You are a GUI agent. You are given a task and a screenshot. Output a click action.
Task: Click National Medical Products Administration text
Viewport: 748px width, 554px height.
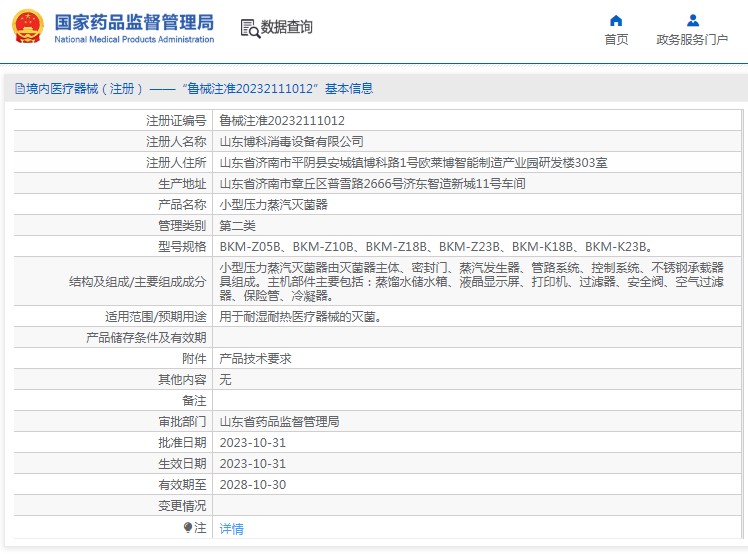[134, 39]
